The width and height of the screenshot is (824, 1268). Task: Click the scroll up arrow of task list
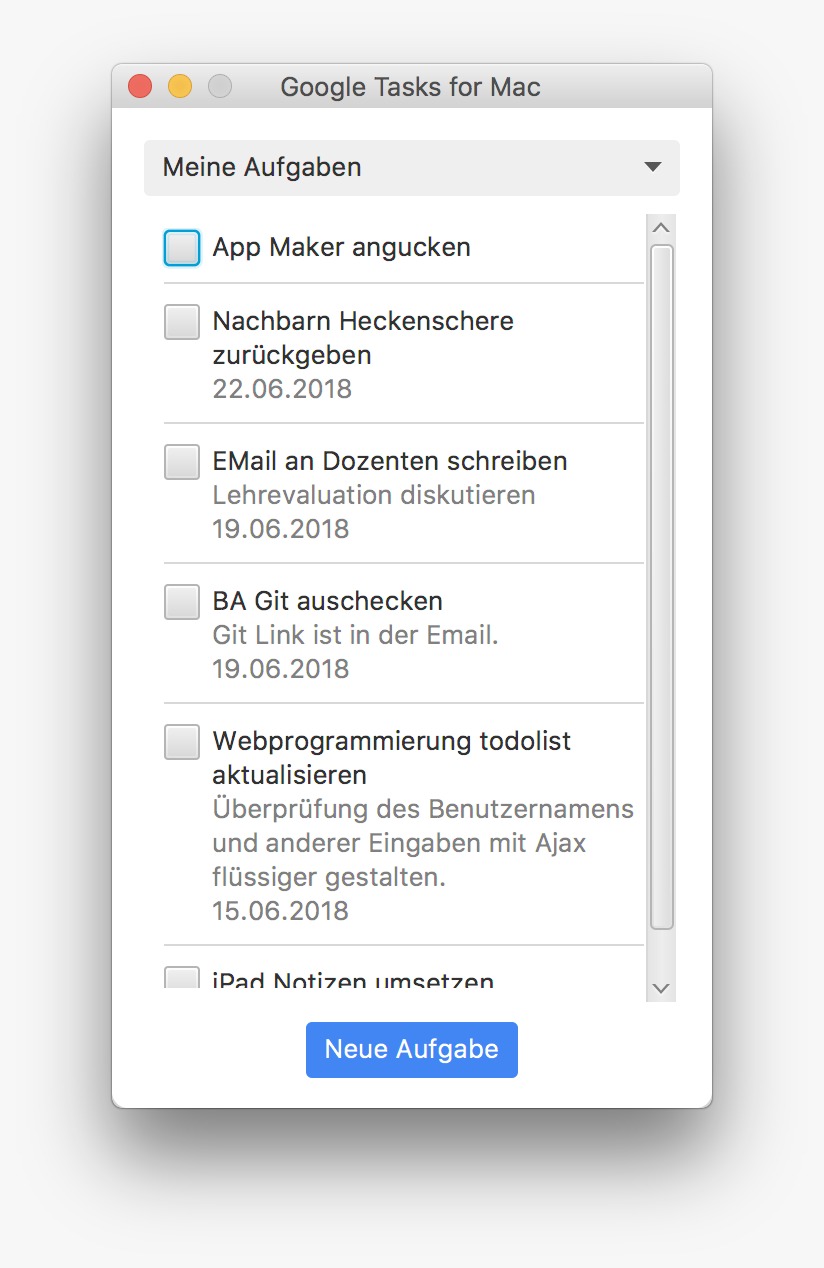click(x=661, y=228)
